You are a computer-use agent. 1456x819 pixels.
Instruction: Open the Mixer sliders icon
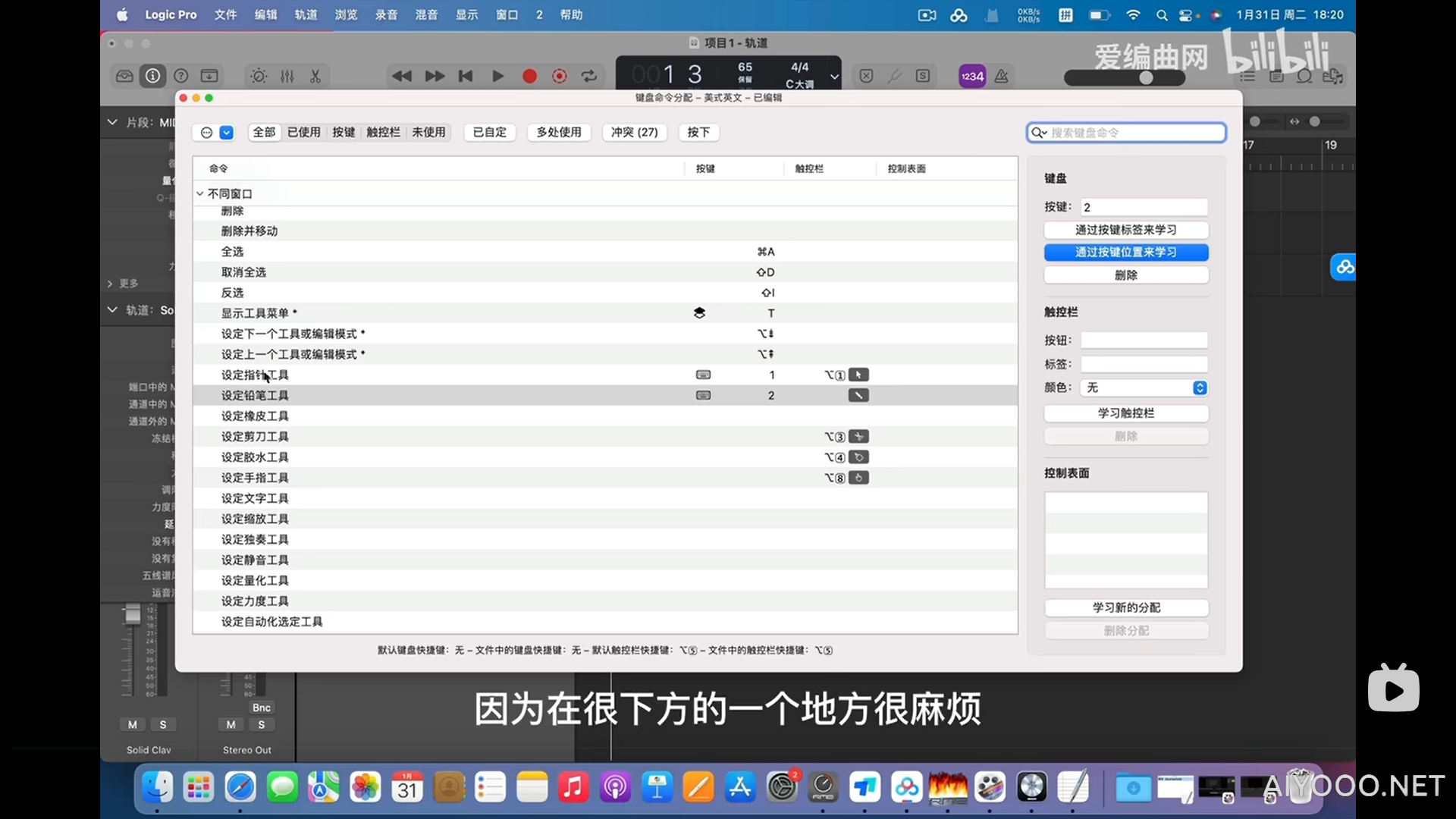[287, 76]
